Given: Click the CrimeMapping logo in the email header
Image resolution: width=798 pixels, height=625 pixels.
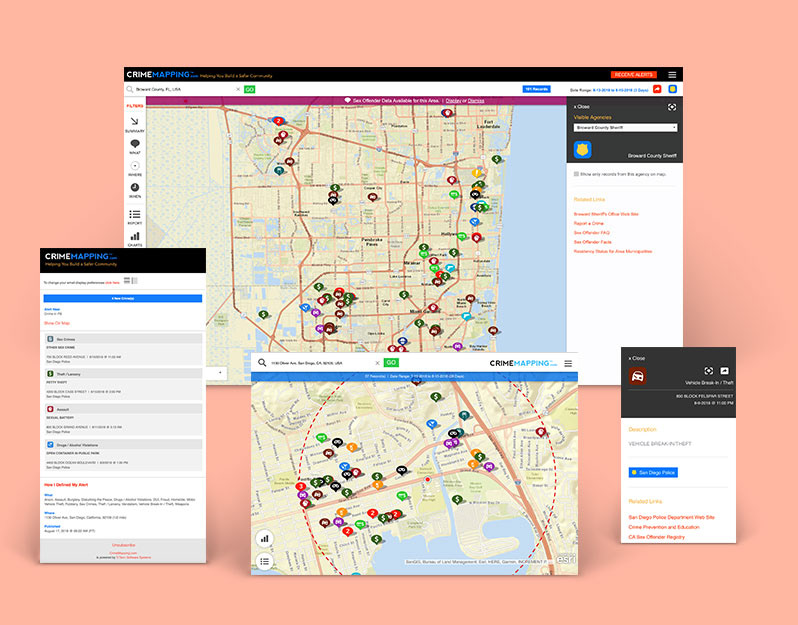Looking at the screenshot, I should tap(80, 257).
